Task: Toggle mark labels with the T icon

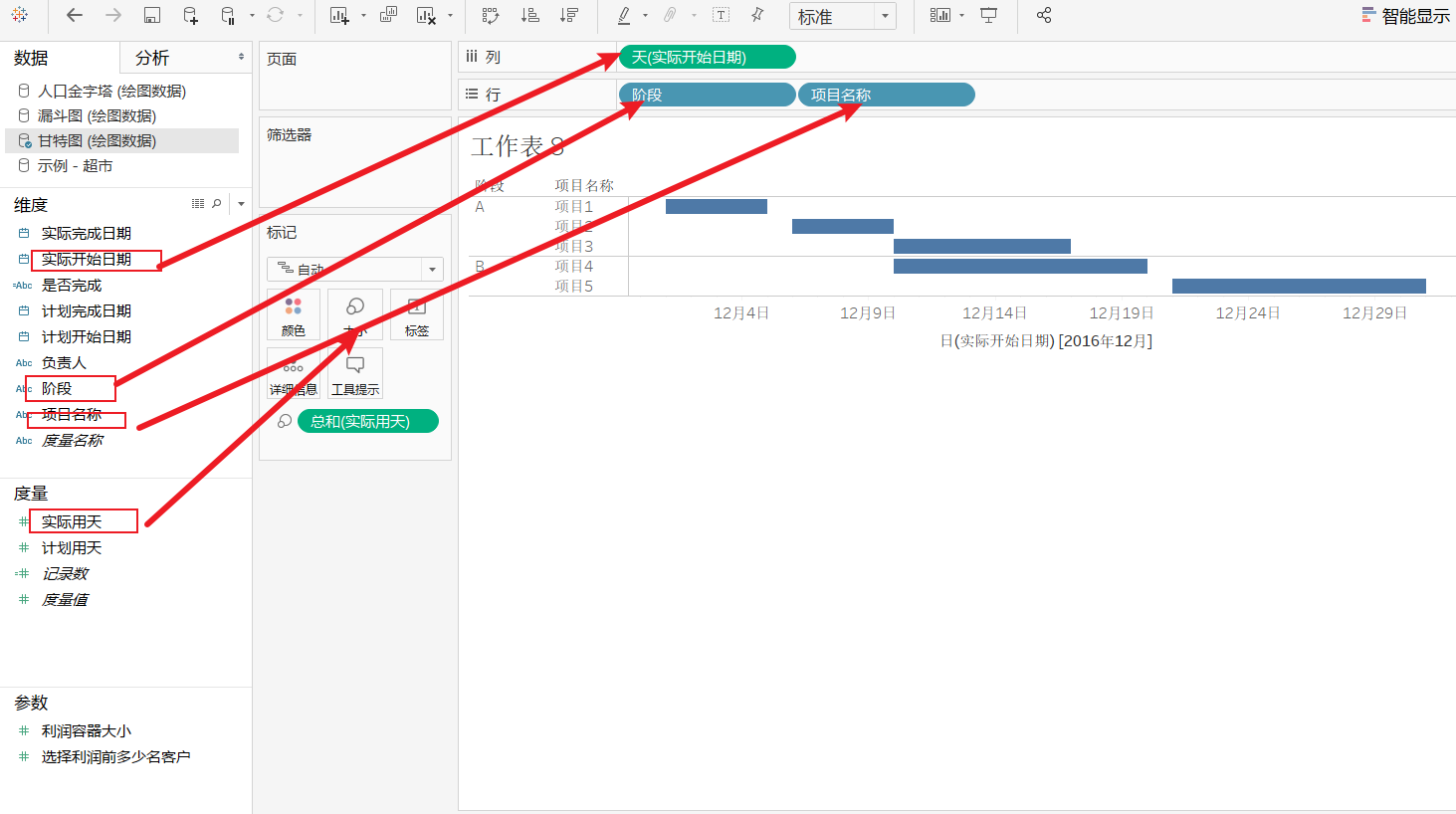Action: pos(722,15)
